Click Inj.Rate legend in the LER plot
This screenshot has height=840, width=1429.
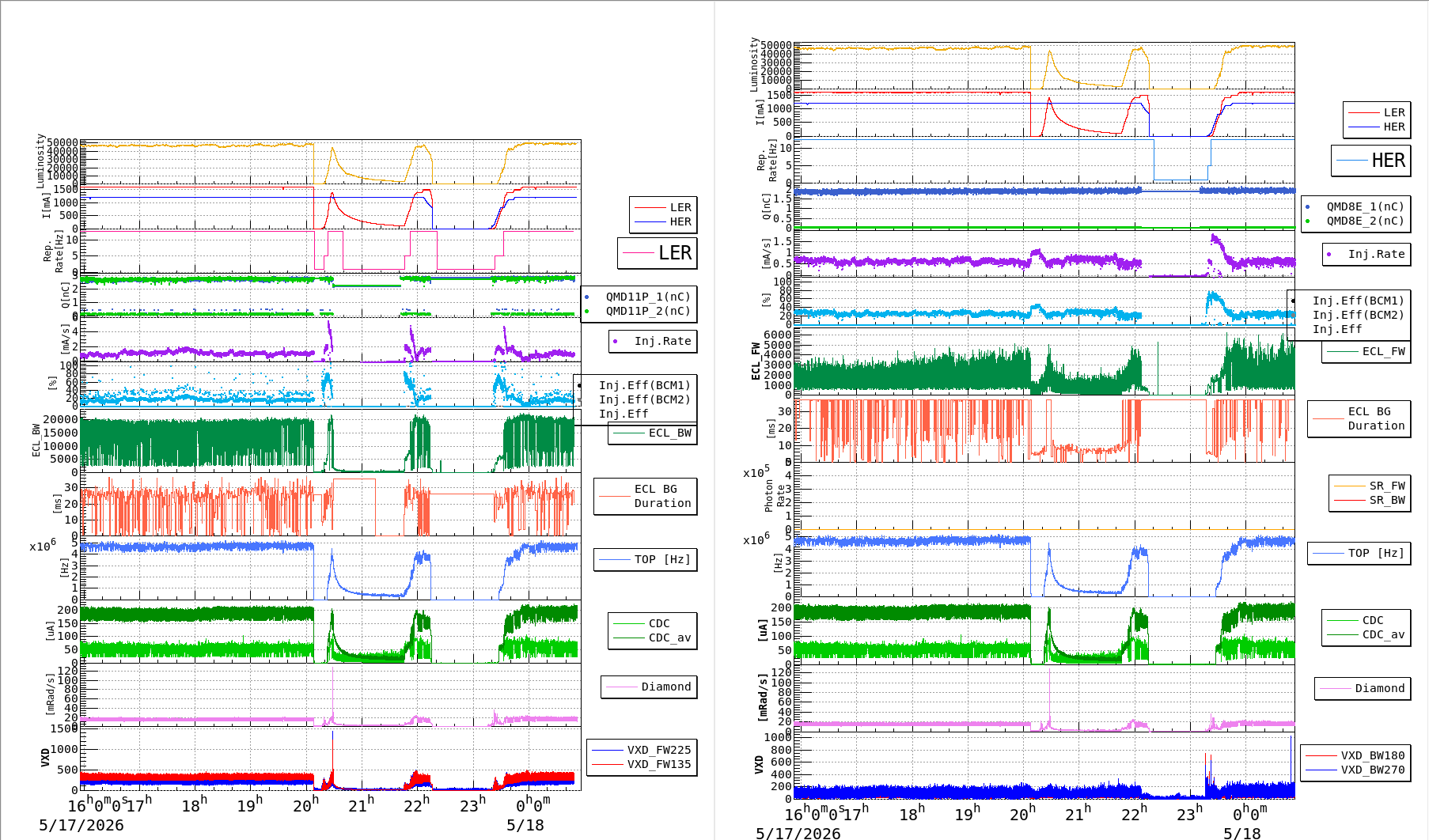662,341
